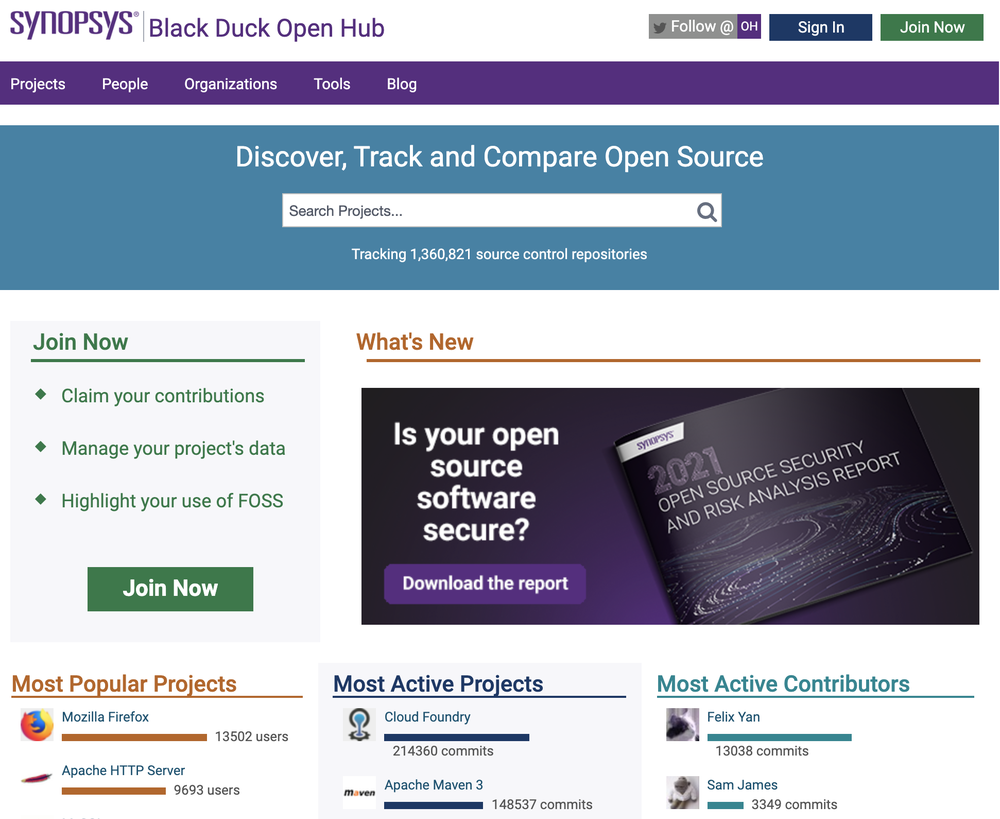Viewport: 1000px width, 819px height.
Task: Click Sam James's commits bar
Action: pos(726,806)
